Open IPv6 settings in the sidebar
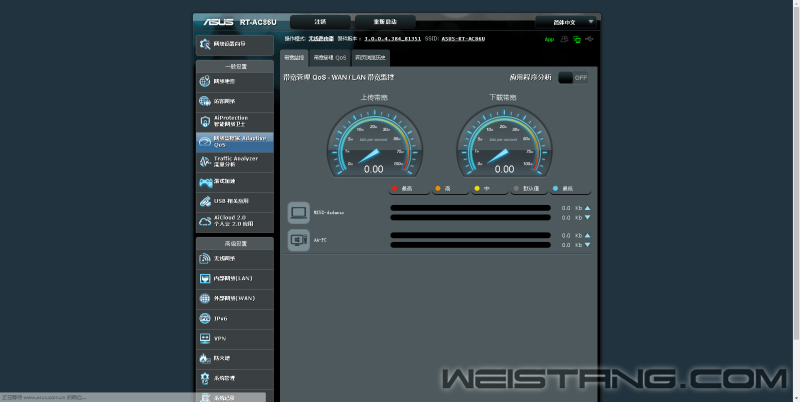The height and width of the screenshot is (402, 800). click(235, 318)
